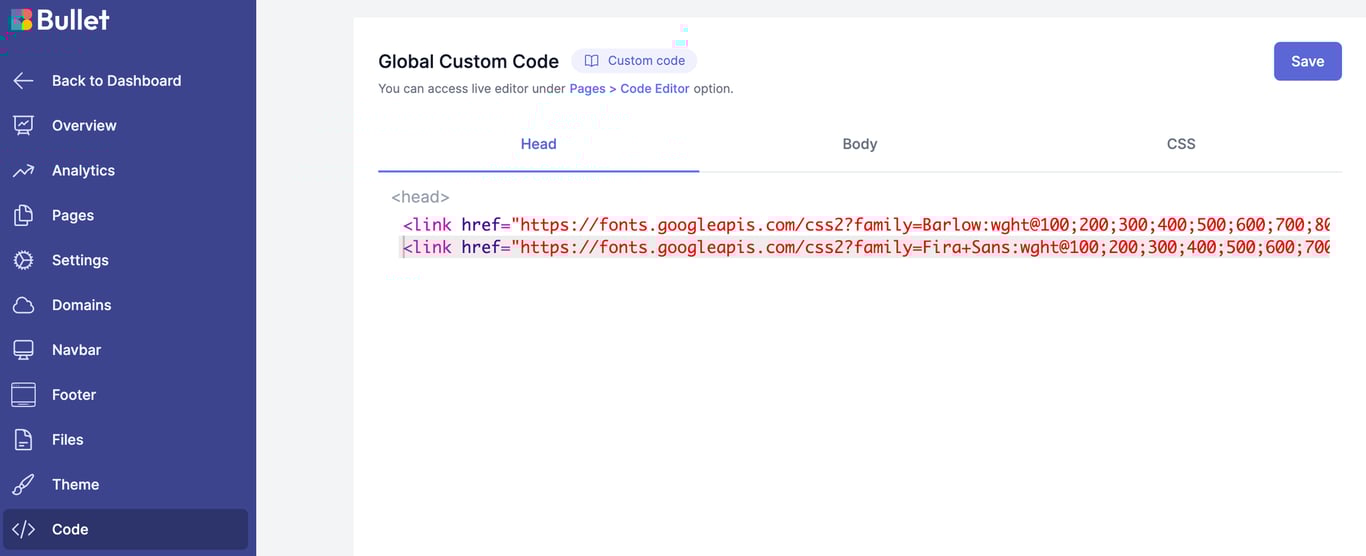
Task: Click the Navbar monitor icon
Action: pyautogui.click(x=23, y=350)
